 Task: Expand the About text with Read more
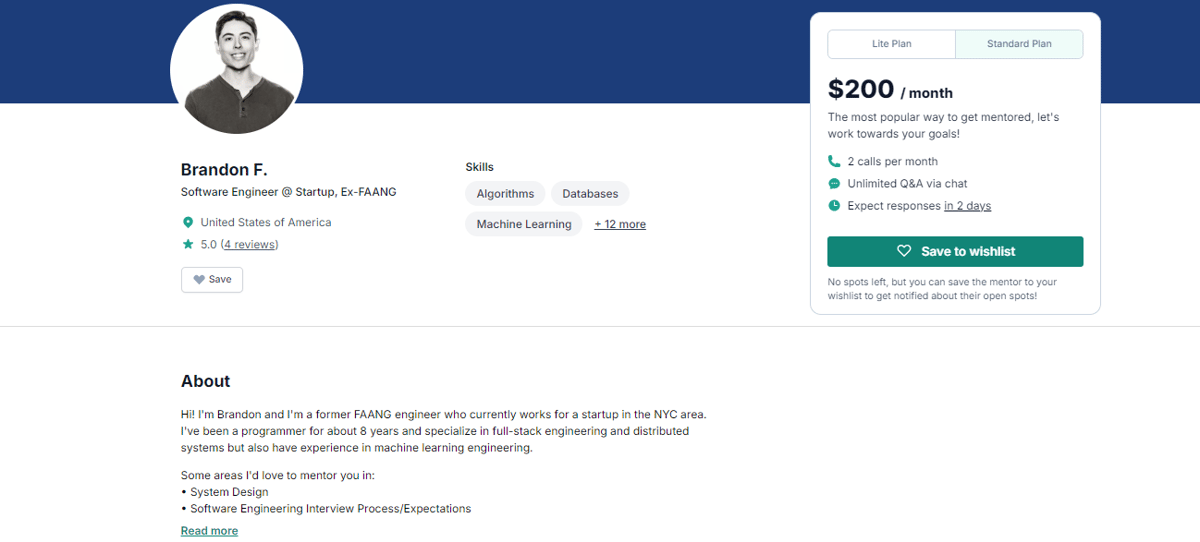[x=209, y=531]
